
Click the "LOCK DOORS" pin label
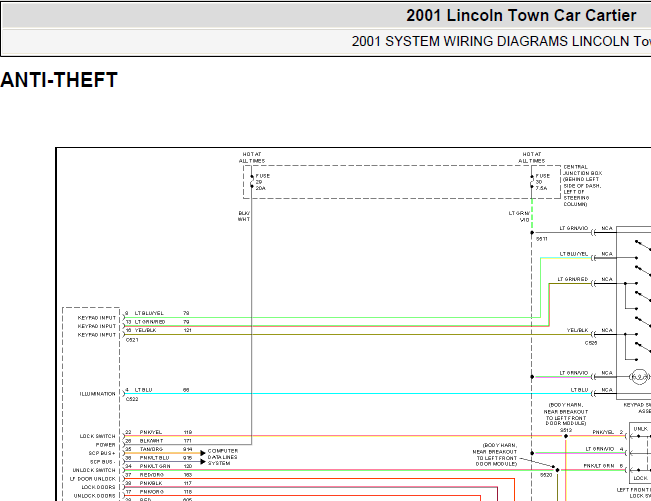click(x=98, y=487)
